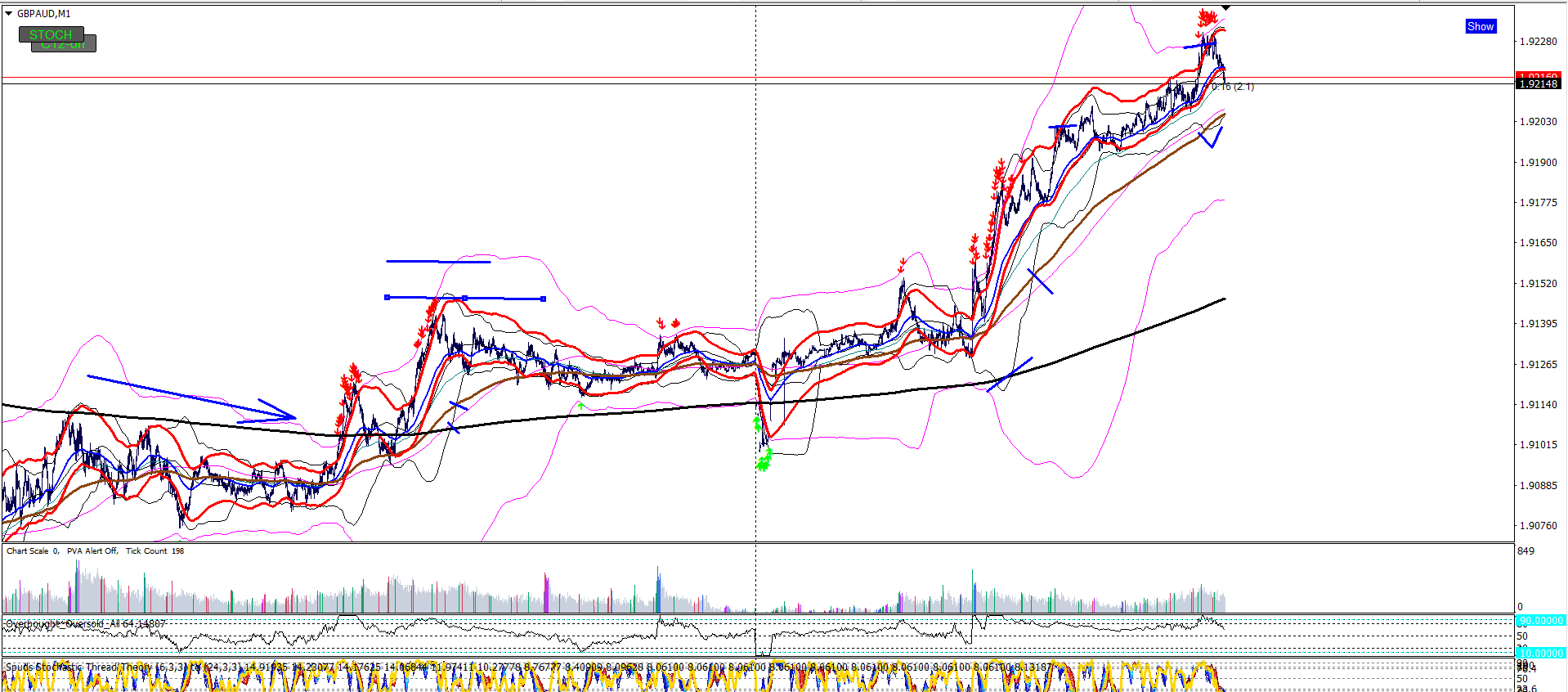Click the 1.91265 price axis label
Viewport: 1568px width, 692px height.
click(x=1538, y=365)
